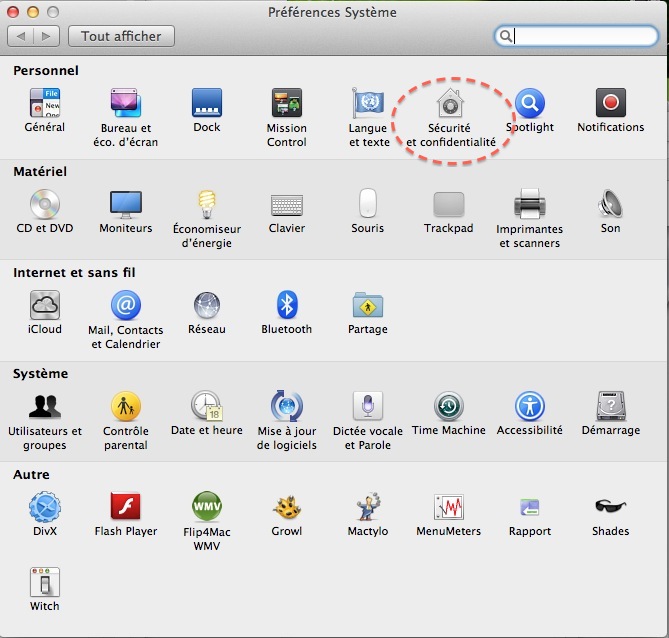
Task: Click the Bluetooth icon
Action: tap(287, 305)
